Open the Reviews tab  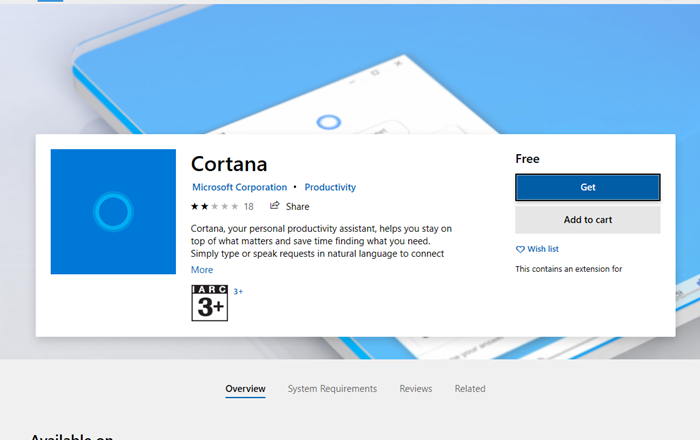coord(416,389)
